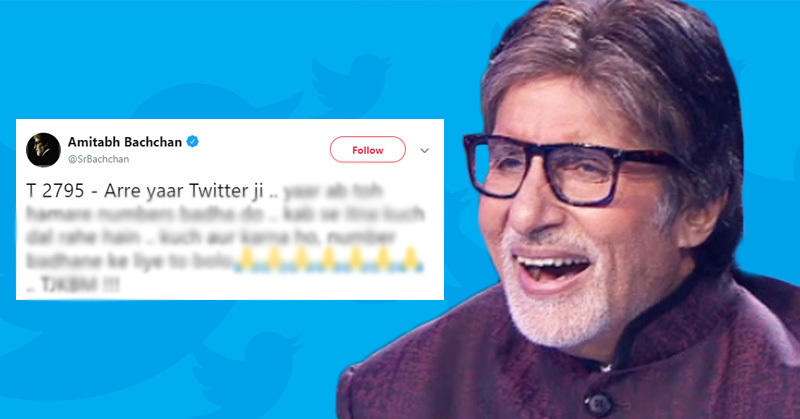
Task: Open the profile avatar in the tweet
Action: 43,150
